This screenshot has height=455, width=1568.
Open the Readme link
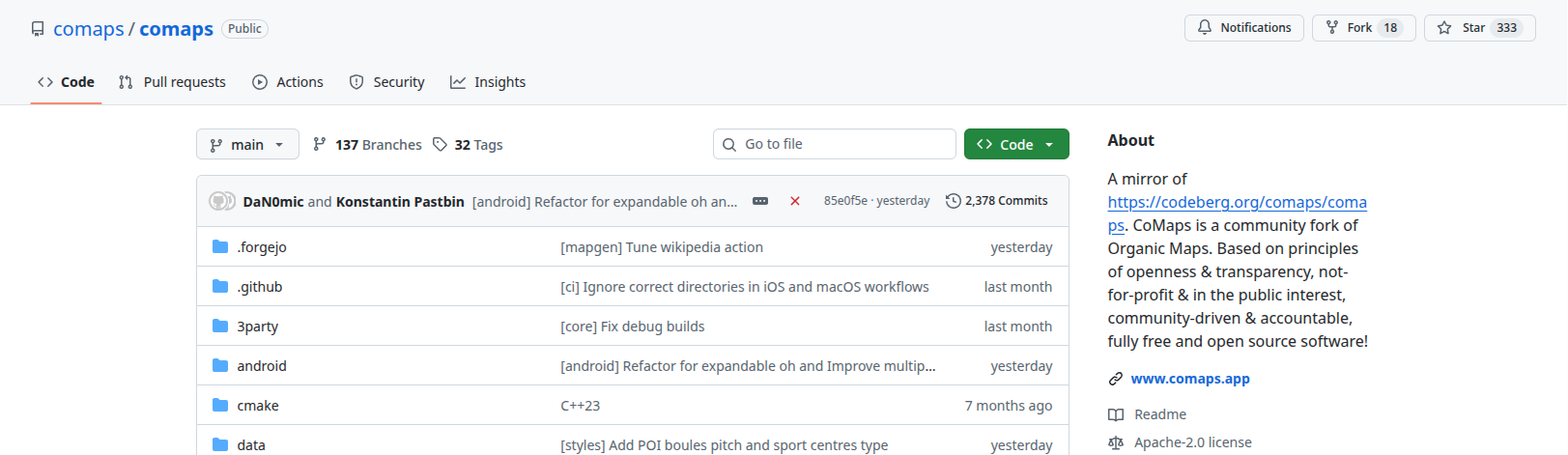[x=1160, y=414]
